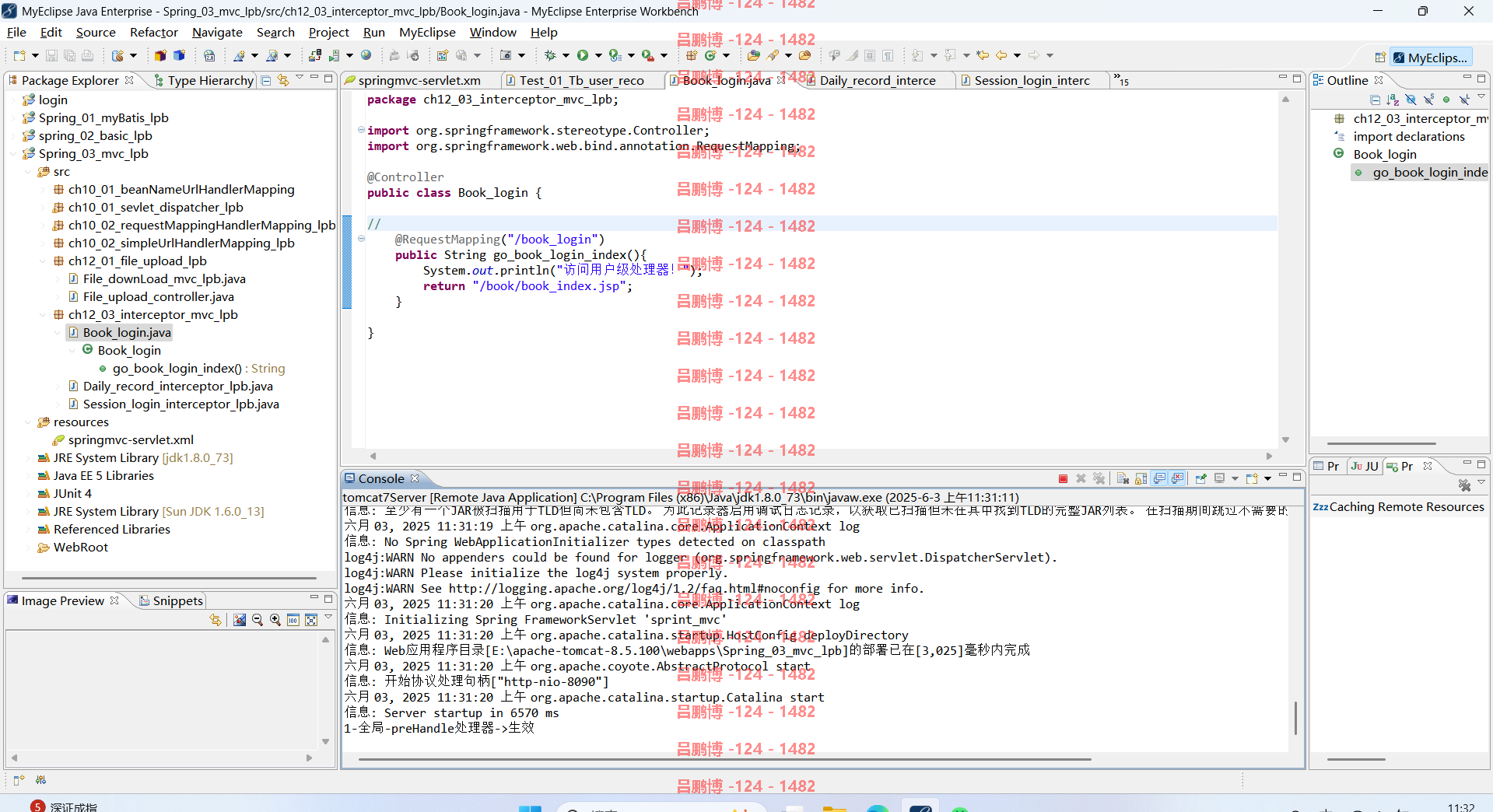The image size is (1493, 812).
Task: Click the green Run toolbar icon
Action: coord(582,55)
